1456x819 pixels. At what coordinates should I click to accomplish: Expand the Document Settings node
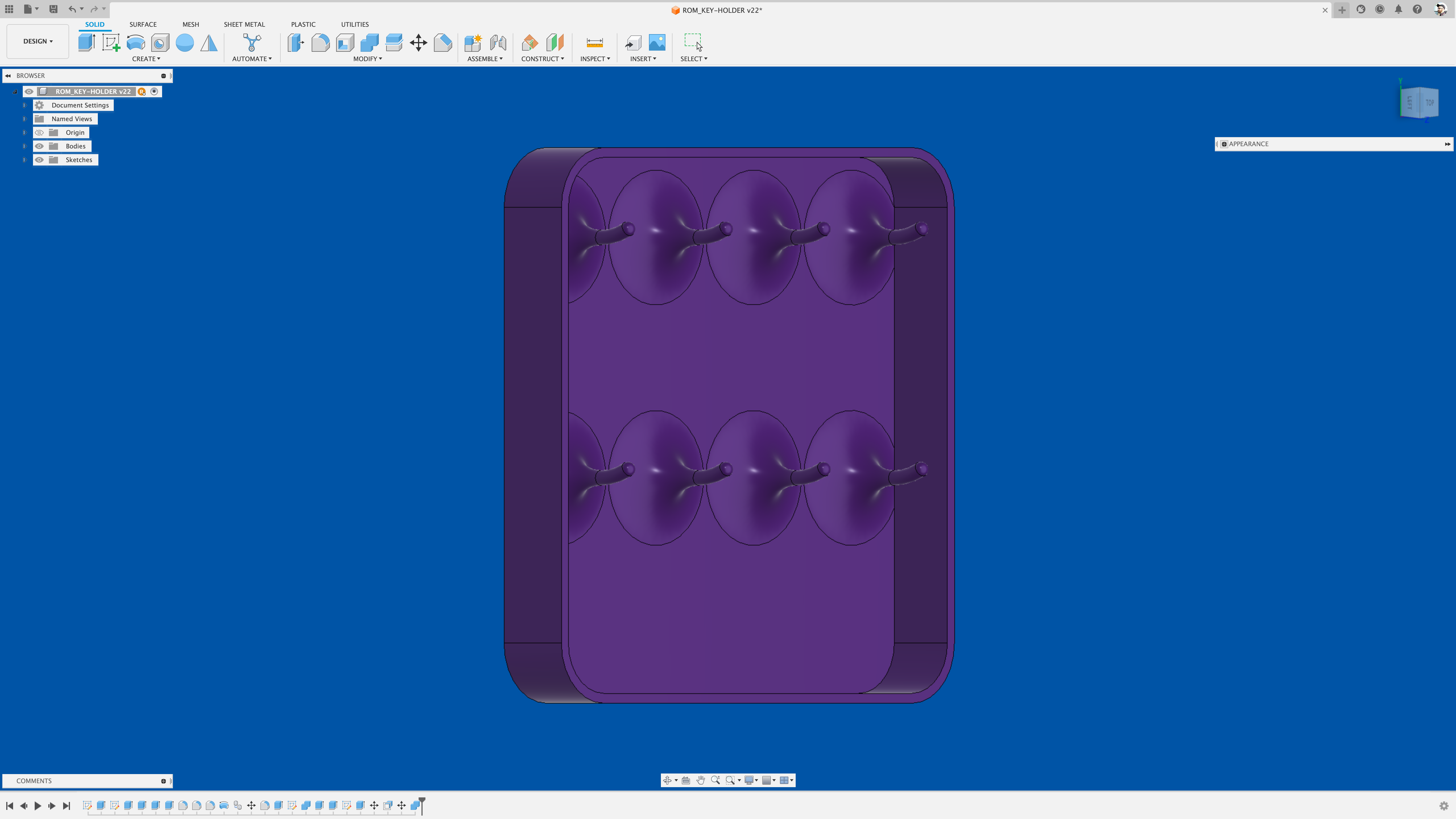24,105
